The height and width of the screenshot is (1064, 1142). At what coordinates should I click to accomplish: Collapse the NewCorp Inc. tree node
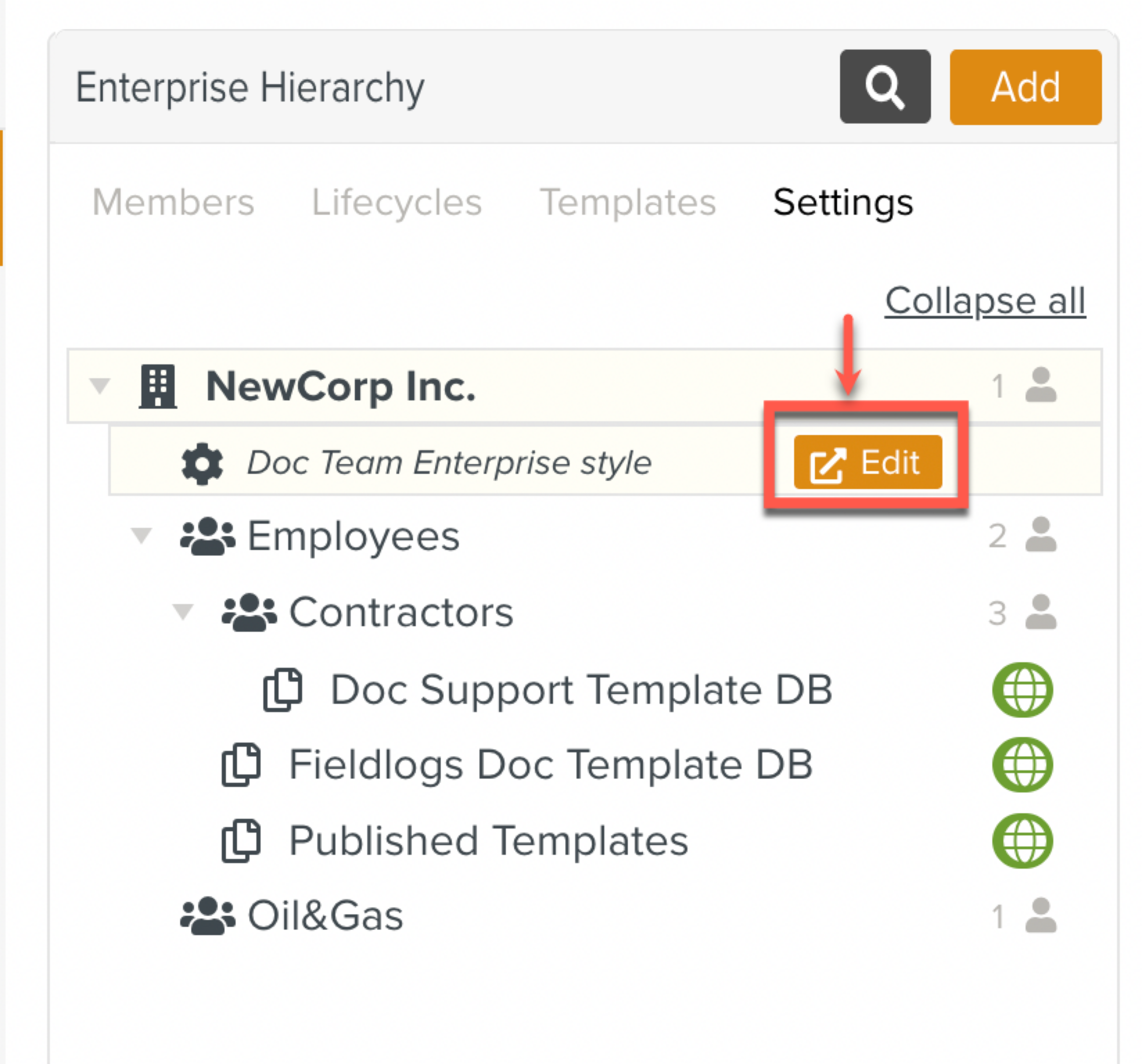[x=100, y=386]
